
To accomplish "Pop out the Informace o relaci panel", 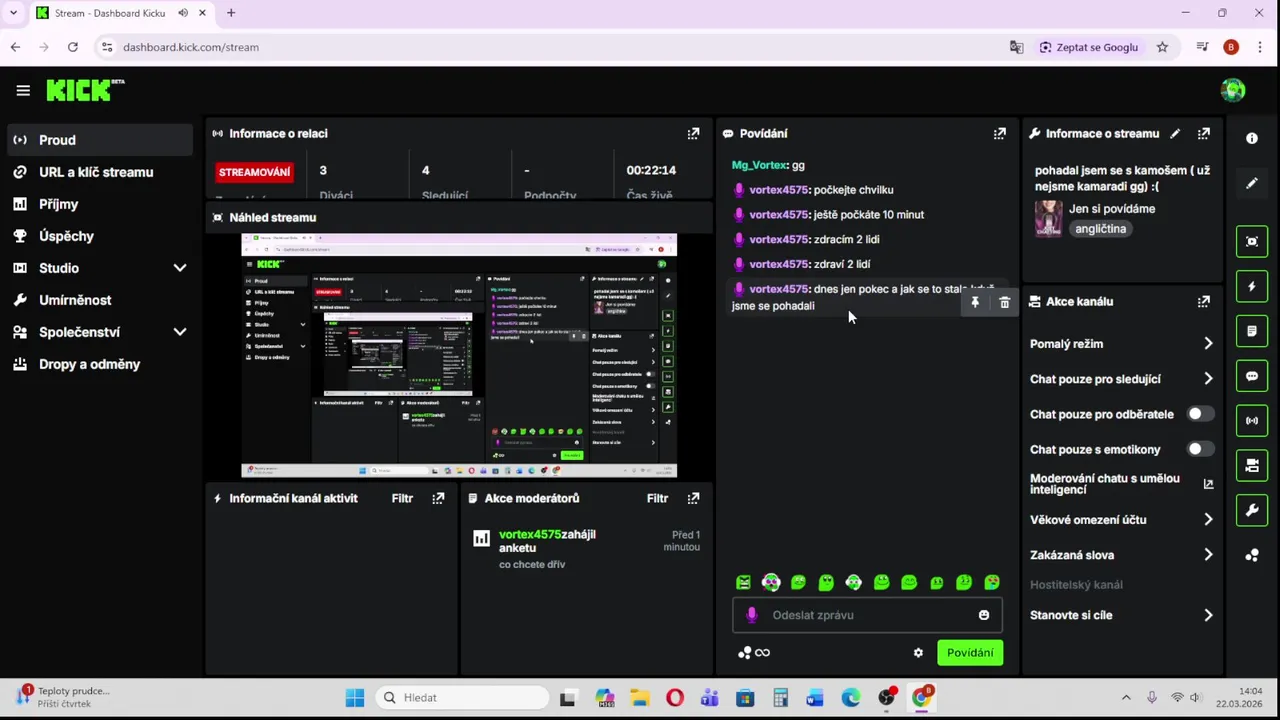I will (x=693, y=133).
